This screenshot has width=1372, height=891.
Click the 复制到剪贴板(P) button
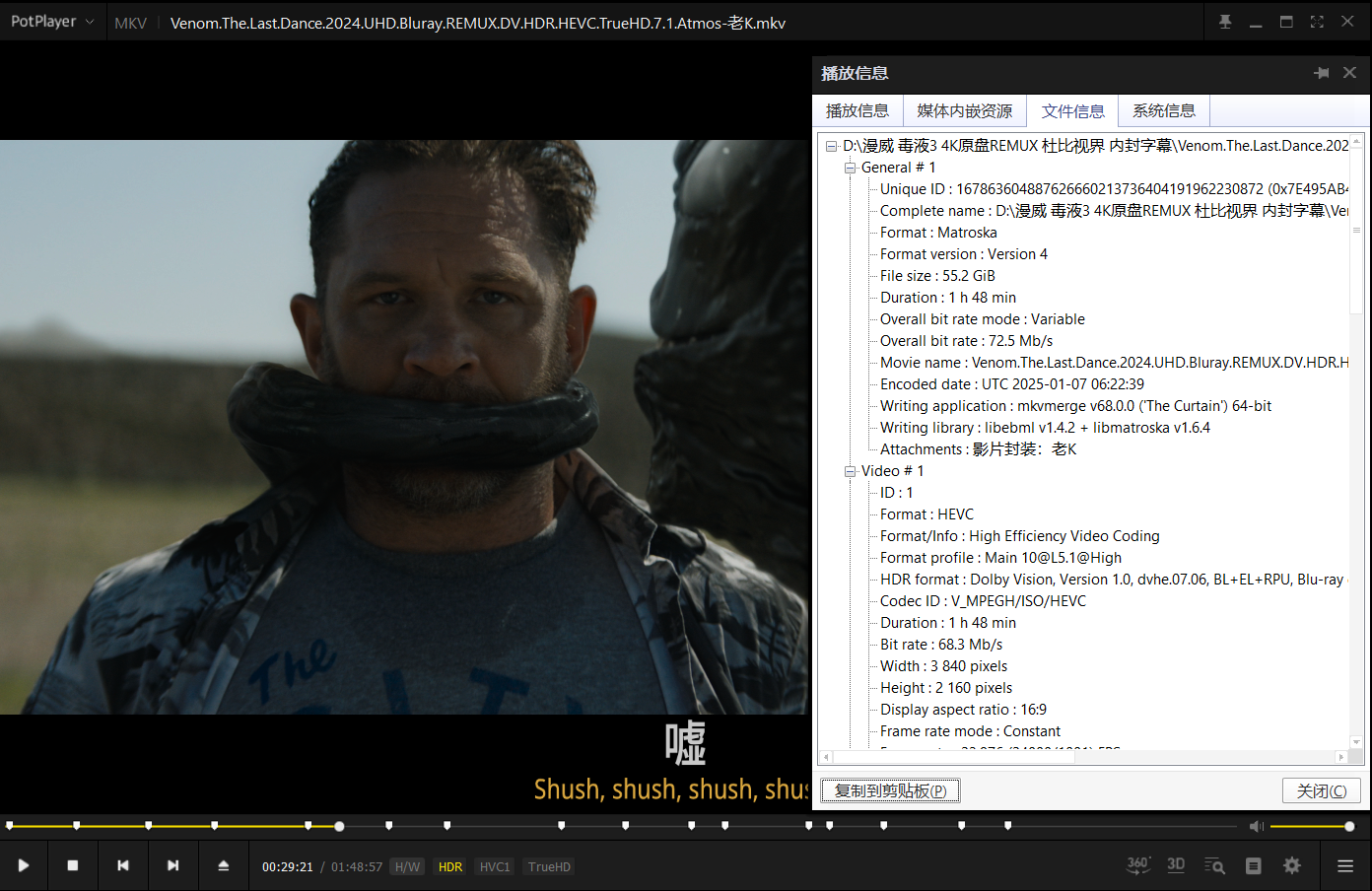pos(891,790)
